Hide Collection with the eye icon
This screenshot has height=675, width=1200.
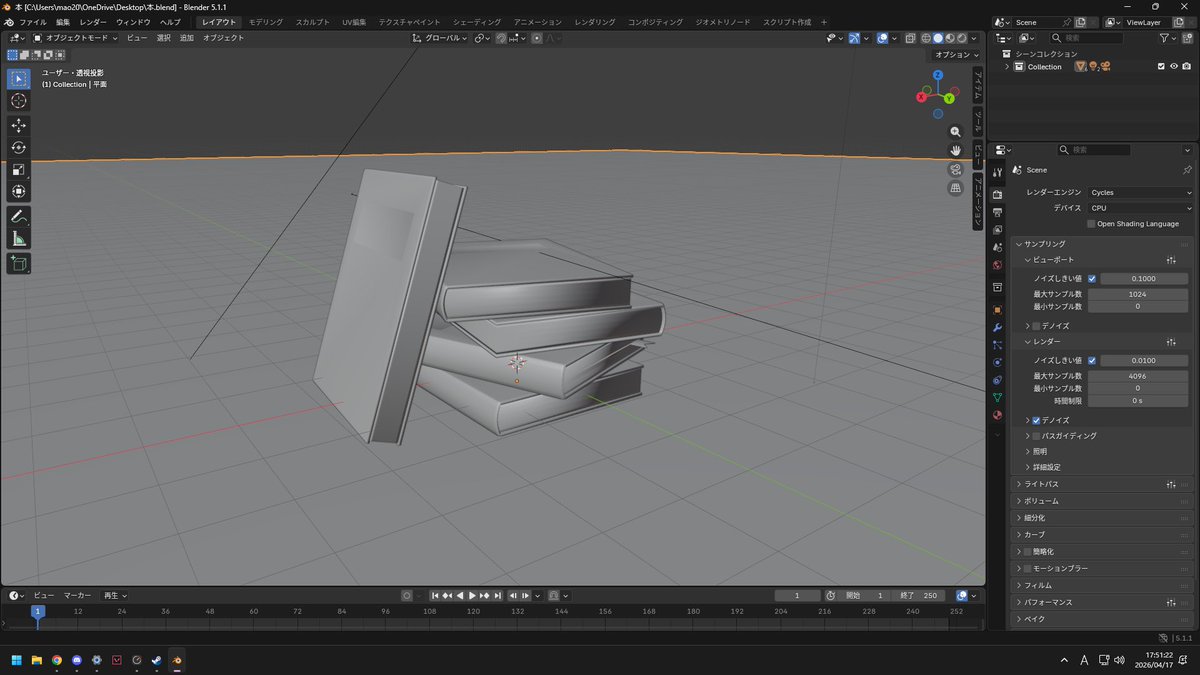pyautogui.click(x=1174, y=66)
